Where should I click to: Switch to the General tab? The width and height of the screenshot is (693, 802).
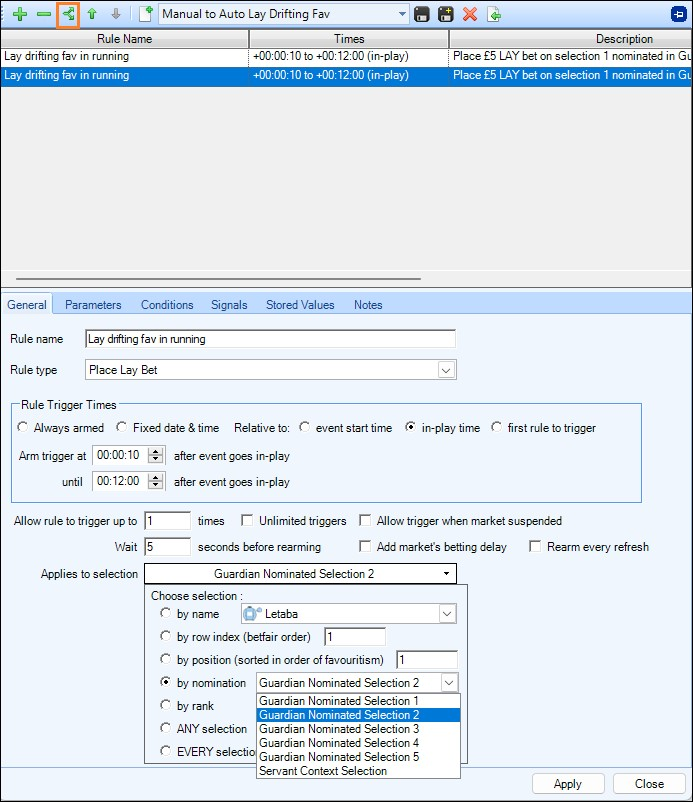(27, 305)
